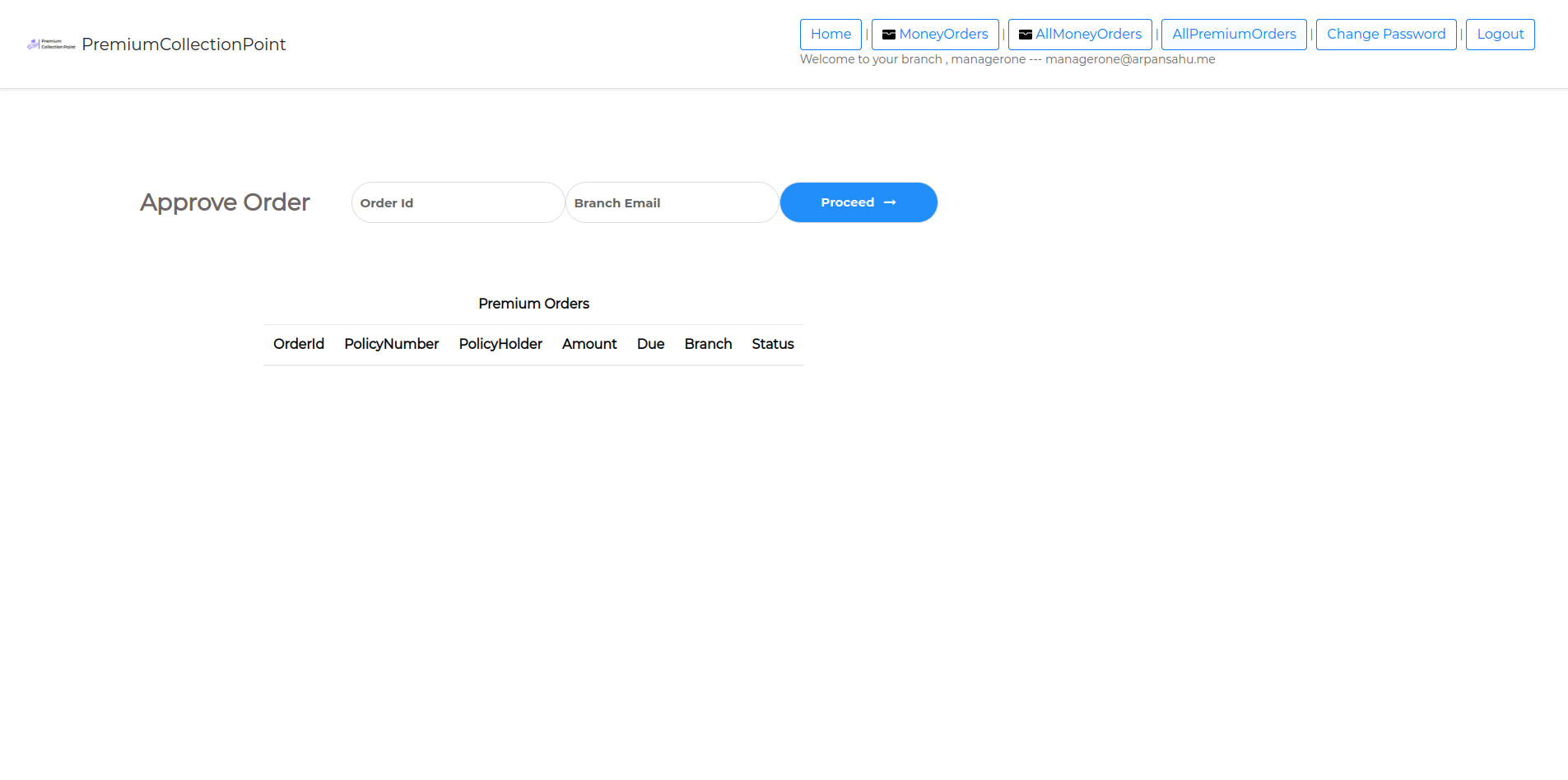Focus the Order Id input field
1568x780 pixels.
coord(458,202)
